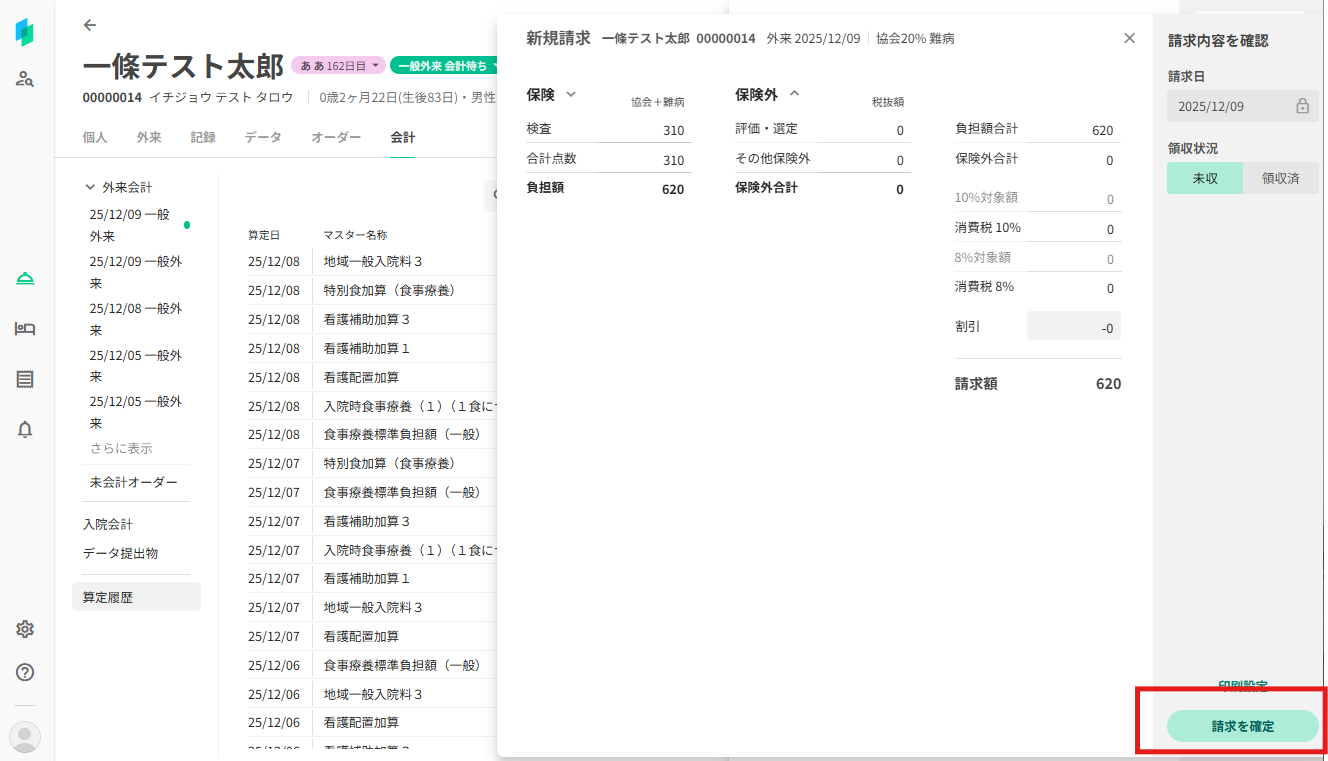Expand the 保険 section chevron
This screenshot has height=761, width=1328.
pyautogui.click(x=571, y=94)
